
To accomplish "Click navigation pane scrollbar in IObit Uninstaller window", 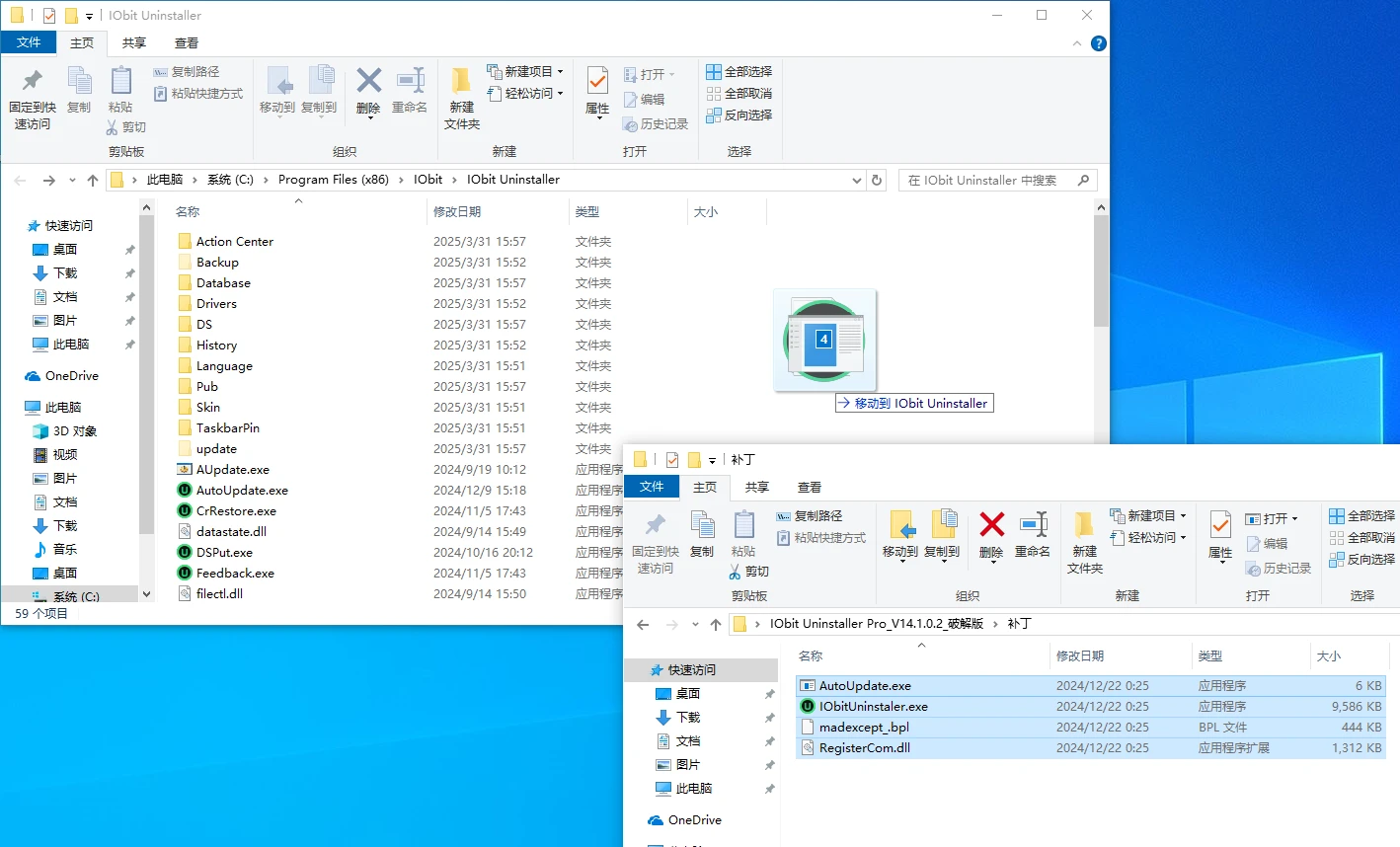I will 147,375.
